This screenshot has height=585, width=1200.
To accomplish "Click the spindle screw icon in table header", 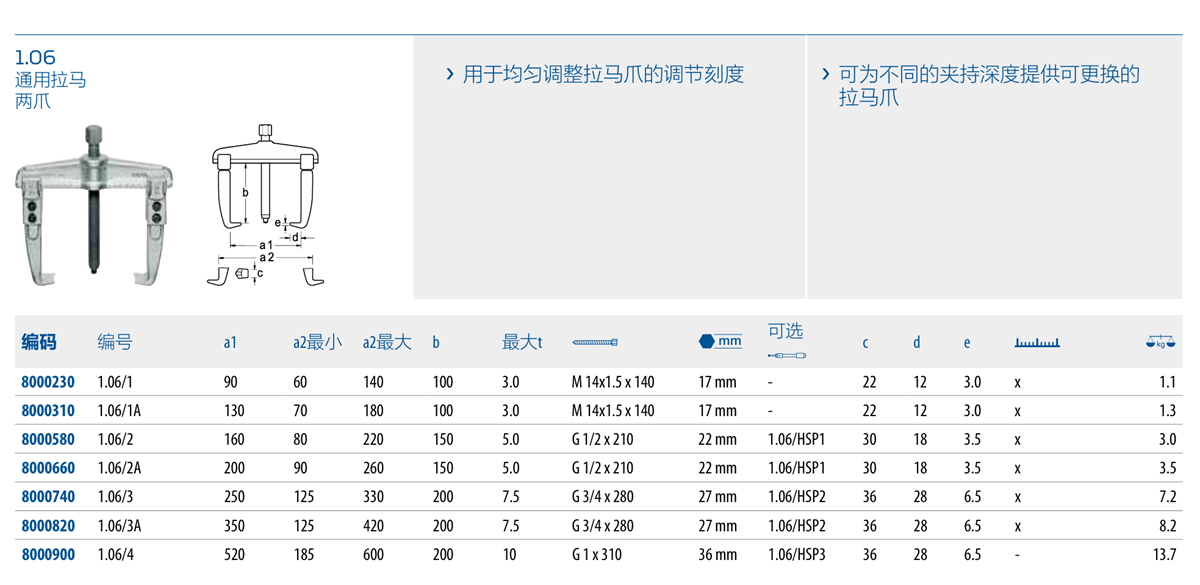I will (595, 342).
